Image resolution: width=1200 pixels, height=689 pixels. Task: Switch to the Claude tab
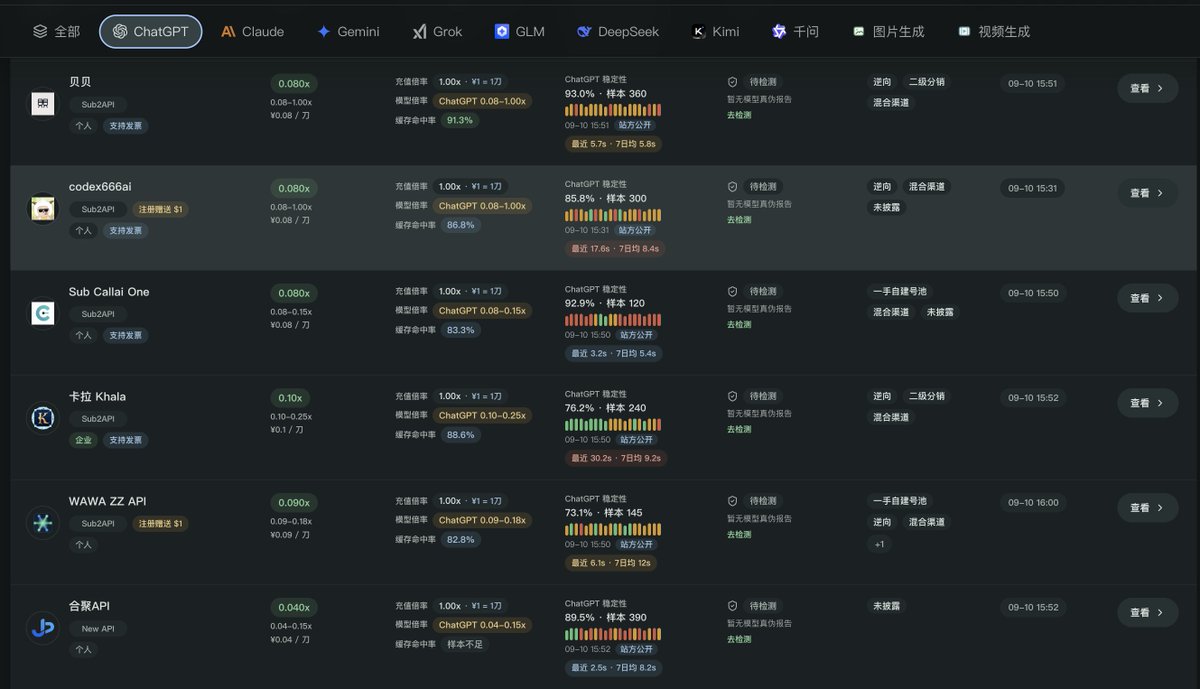(253, 31)
